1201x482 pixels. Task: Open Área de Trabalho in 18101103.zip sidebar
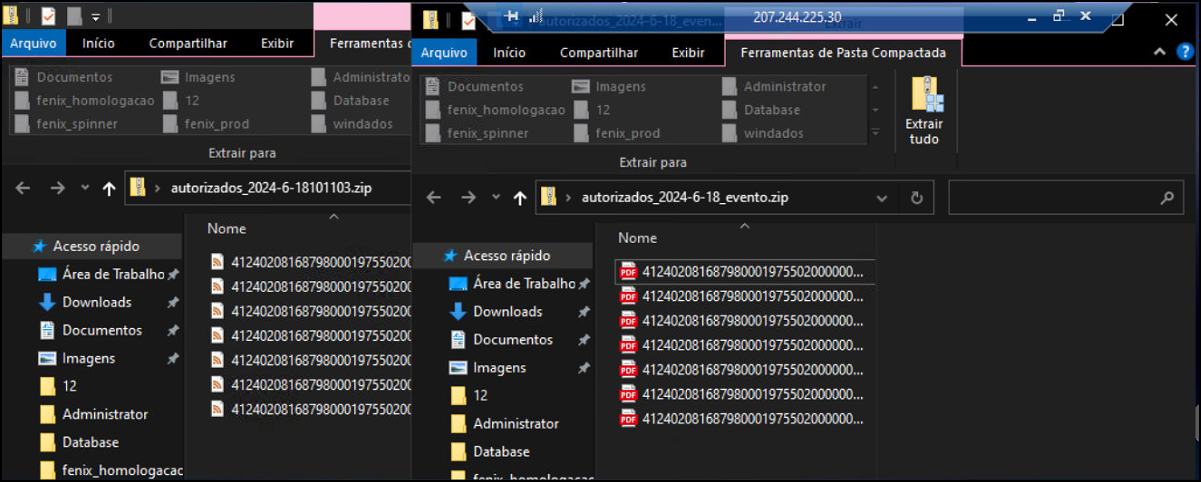click(100, 274)
